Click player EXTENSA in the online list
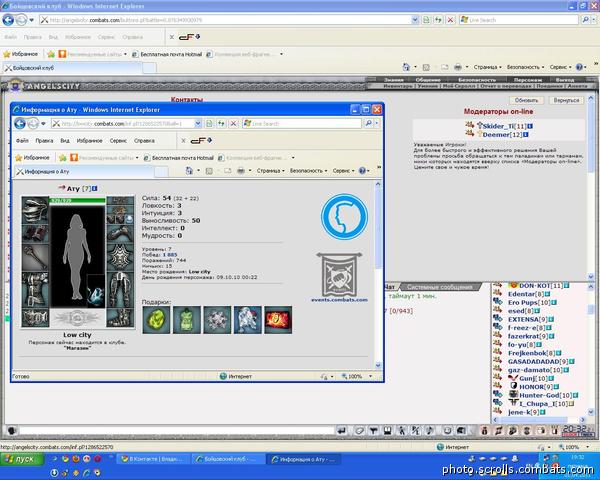 pos(523,319)
